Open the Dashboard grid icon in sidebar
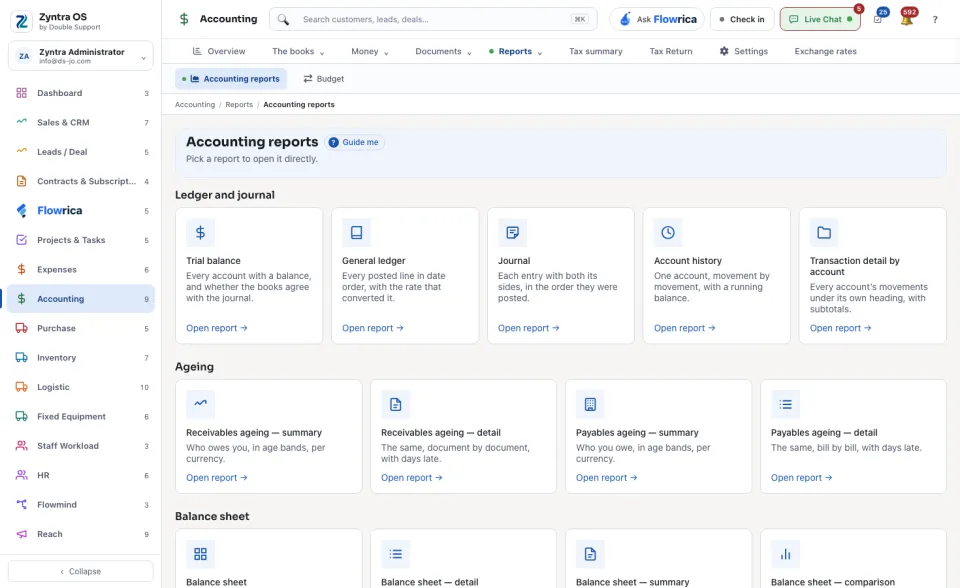 [x=21, y=93]
